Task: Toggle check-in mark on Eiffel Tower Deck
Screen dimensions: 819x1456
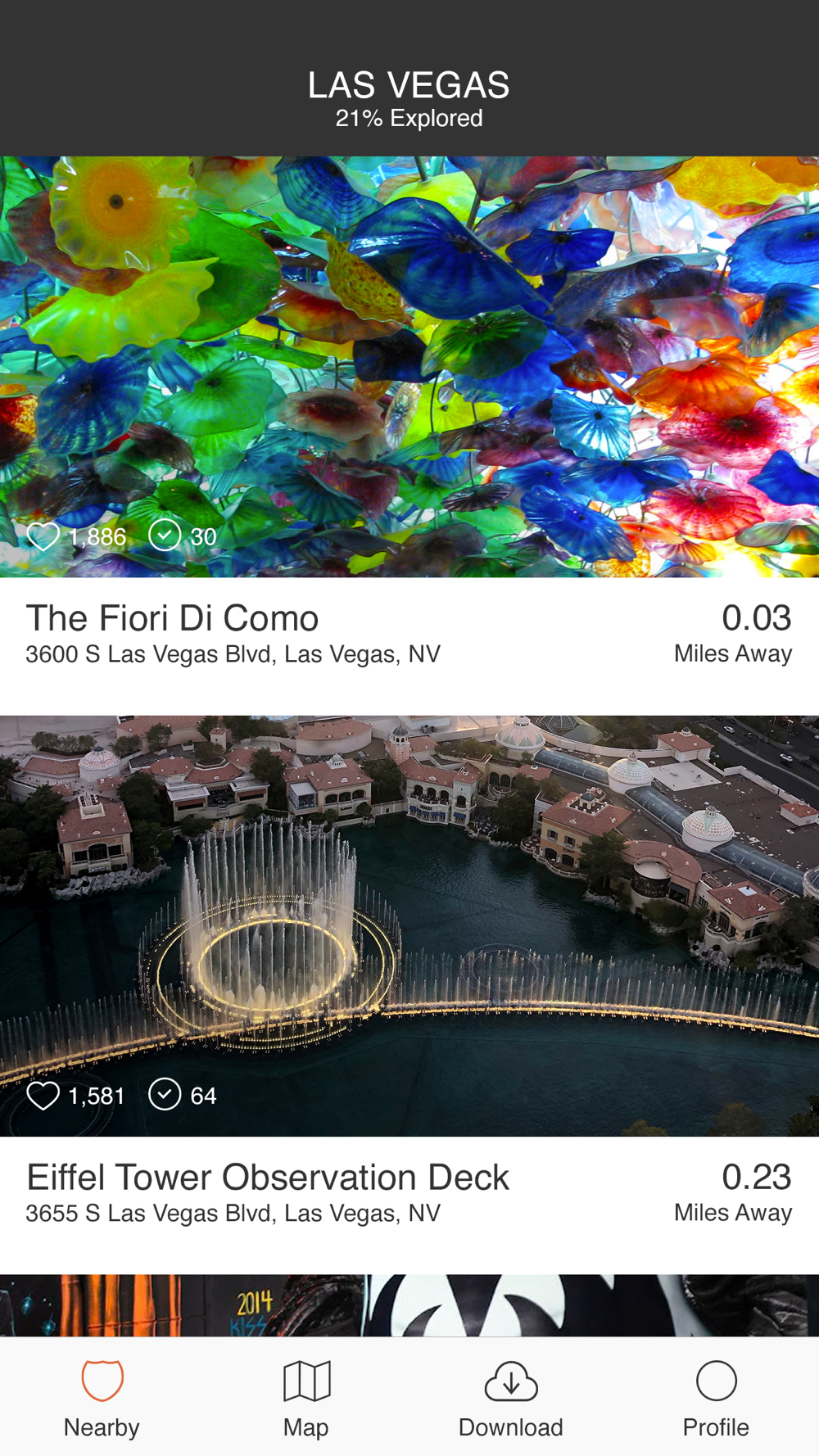Action: tap(165, 1095)
